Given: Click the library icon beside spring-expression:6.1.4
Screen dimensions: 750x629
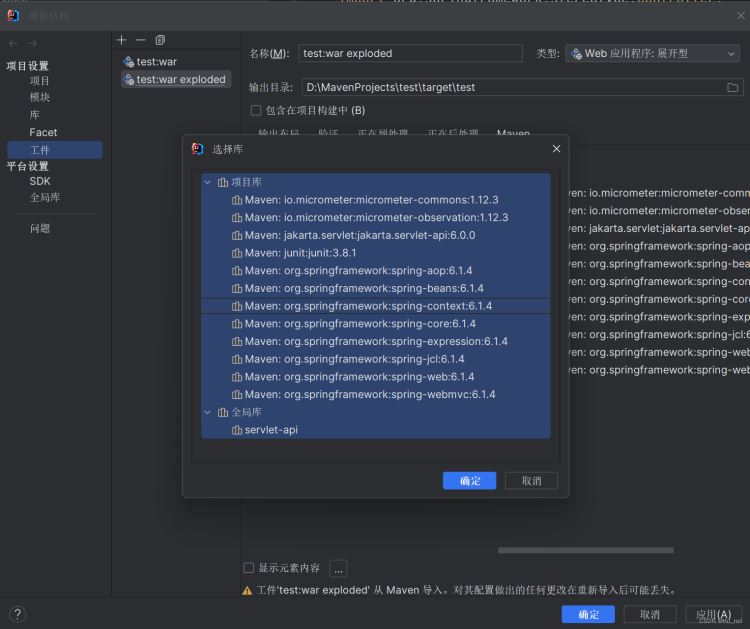Looking at the screenshot, I should click(x=237, y=342).
